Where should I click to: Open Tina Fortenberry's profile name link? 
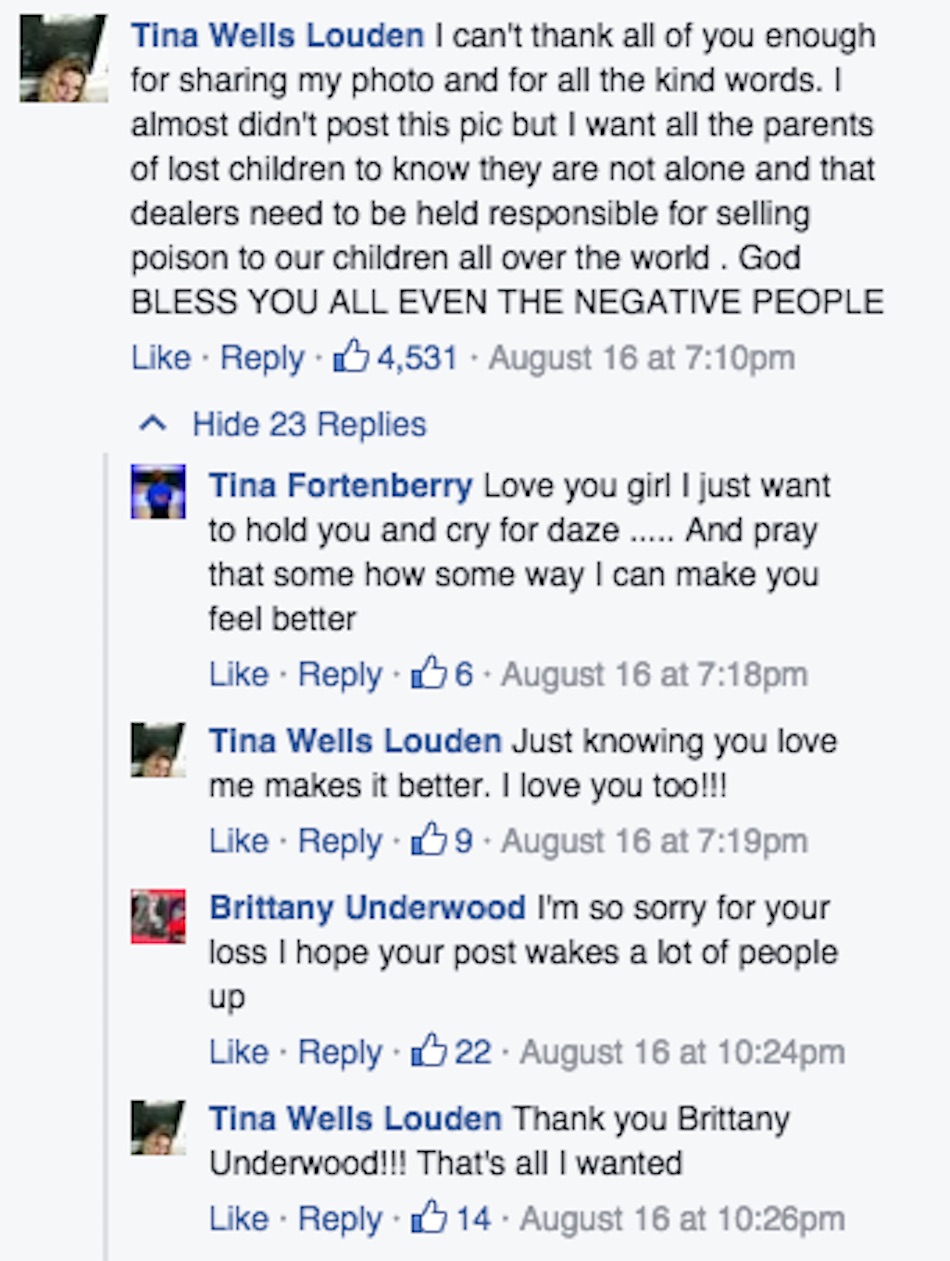340,486
